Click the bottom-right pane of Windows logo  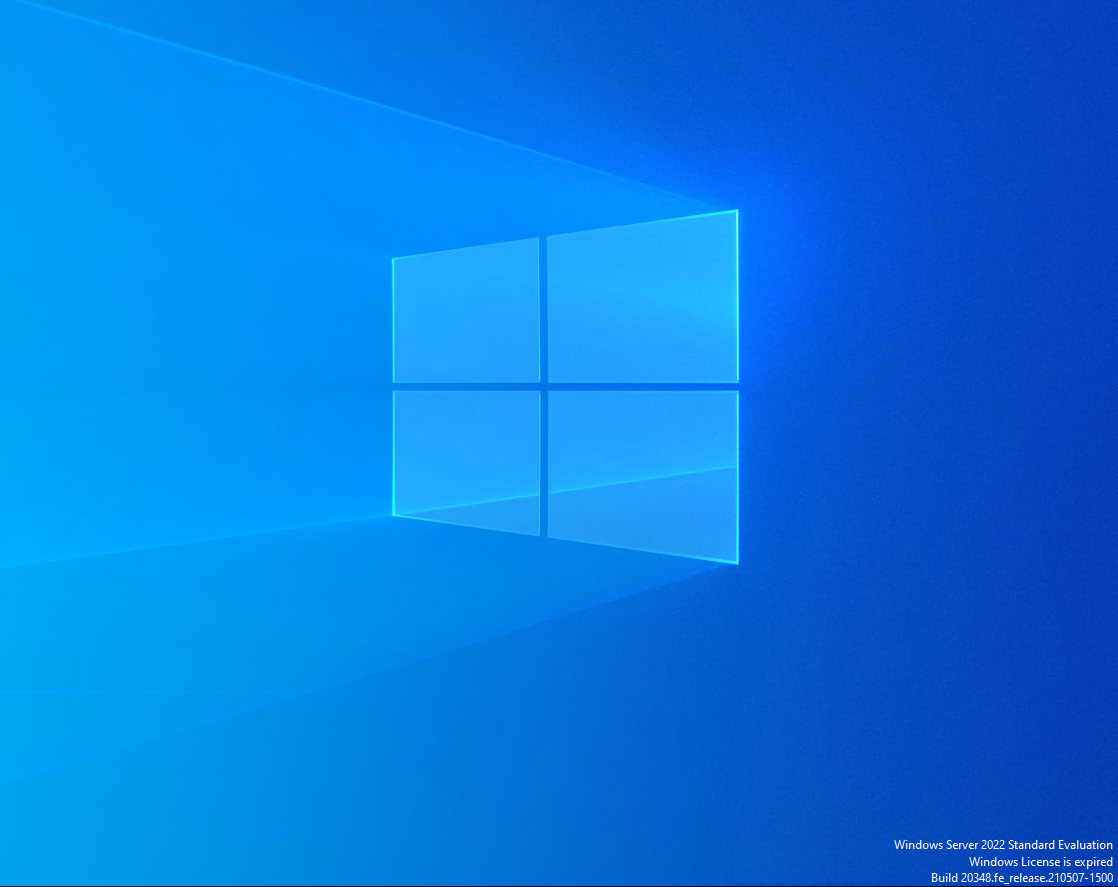click(642, 472)
